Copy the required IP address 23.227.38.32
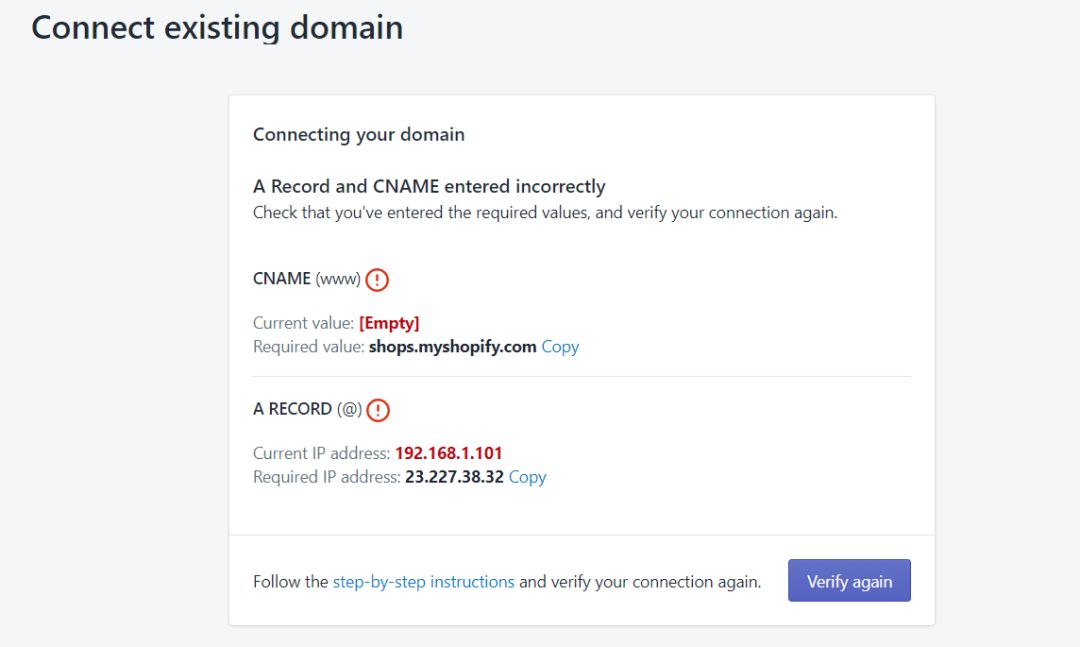Viewport: 1080px width, 647px height. click(527, 477)
